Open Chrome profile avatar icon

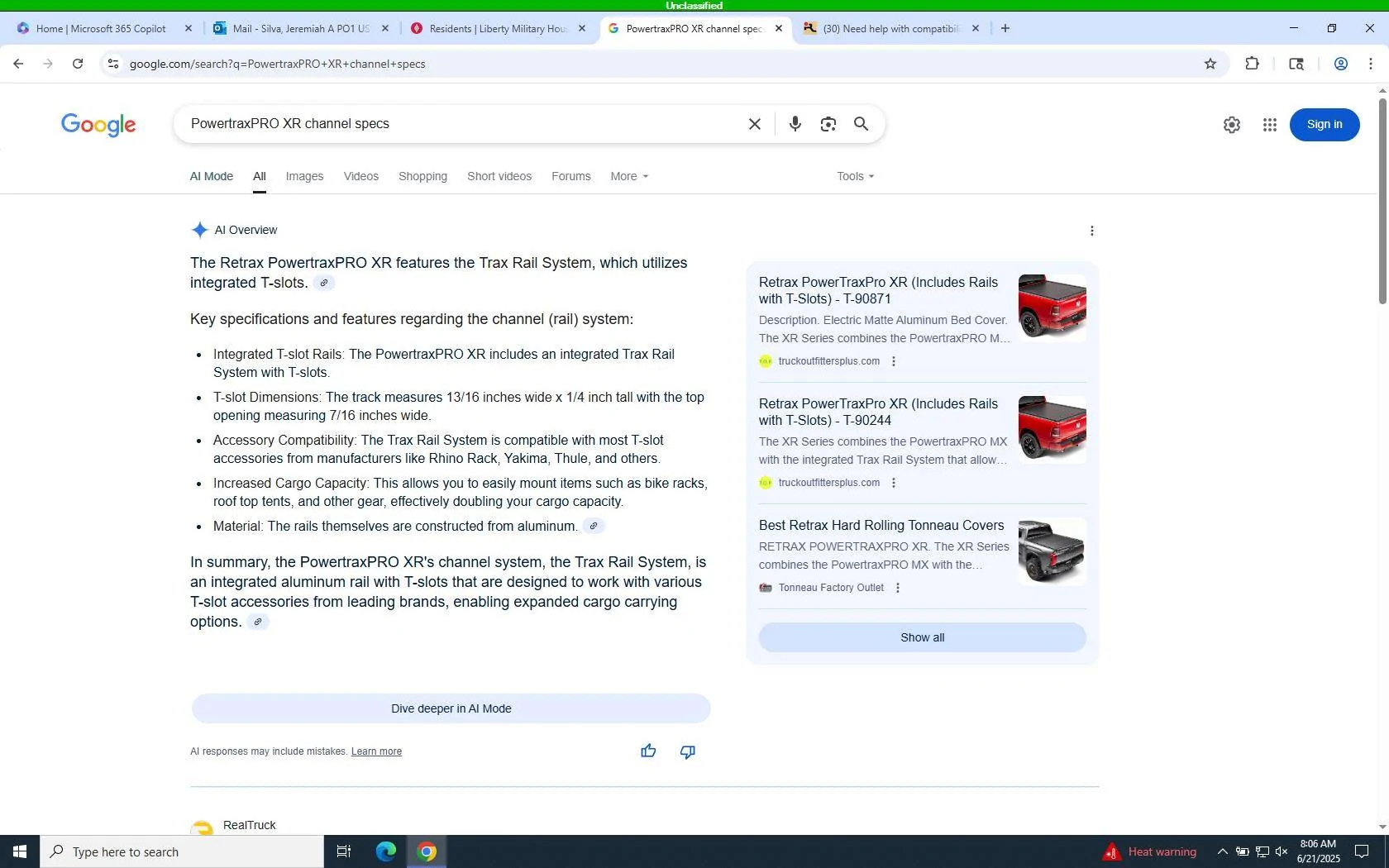pos(1340,64)
